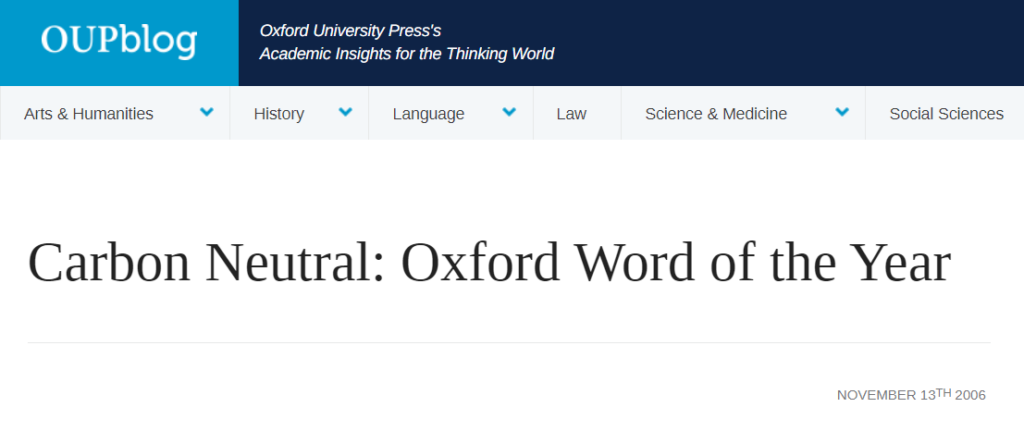
Task: Select the Social Sciences menu item
Action: click(946, 113)
